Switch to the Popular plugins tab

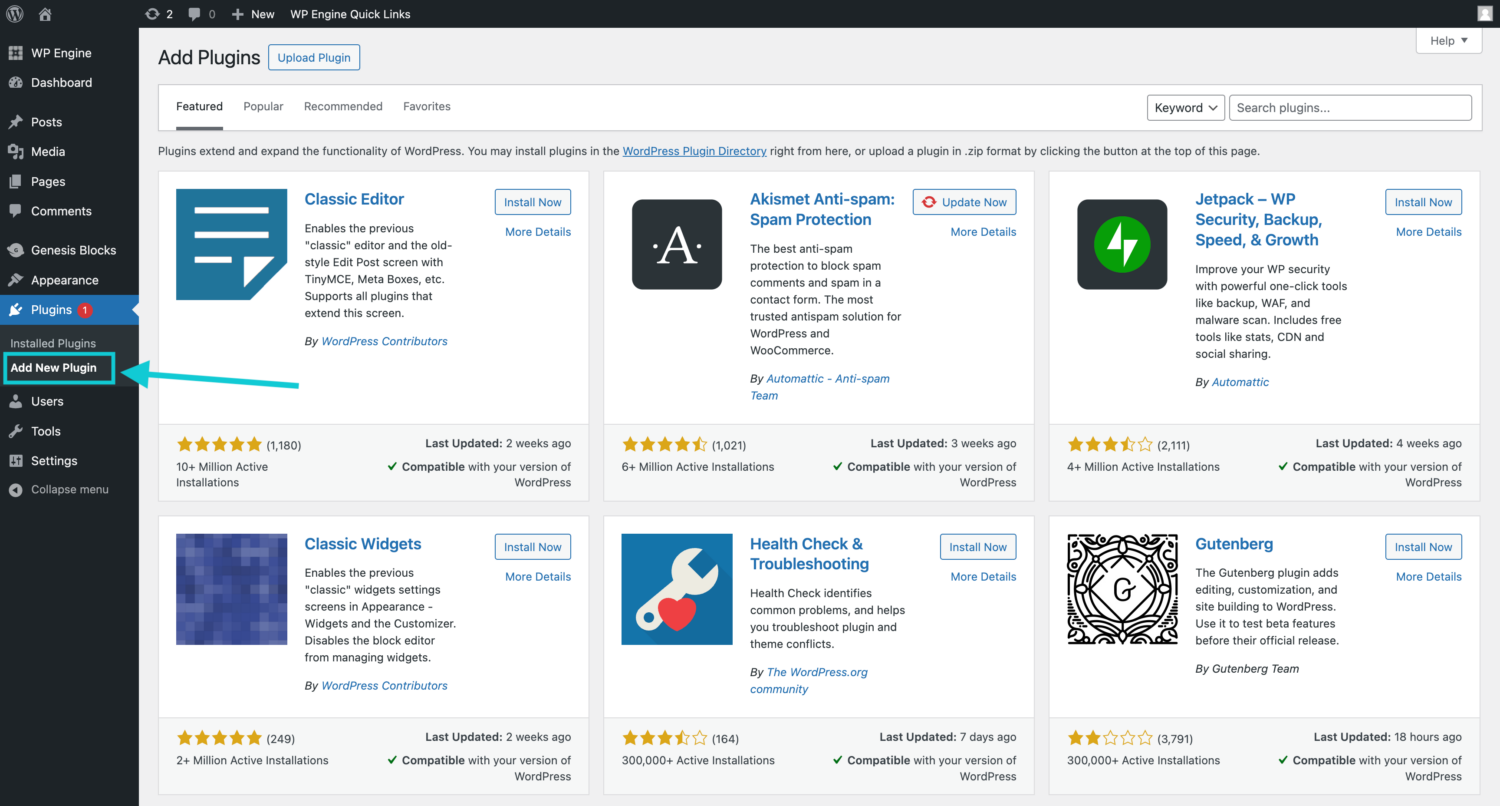263,106
